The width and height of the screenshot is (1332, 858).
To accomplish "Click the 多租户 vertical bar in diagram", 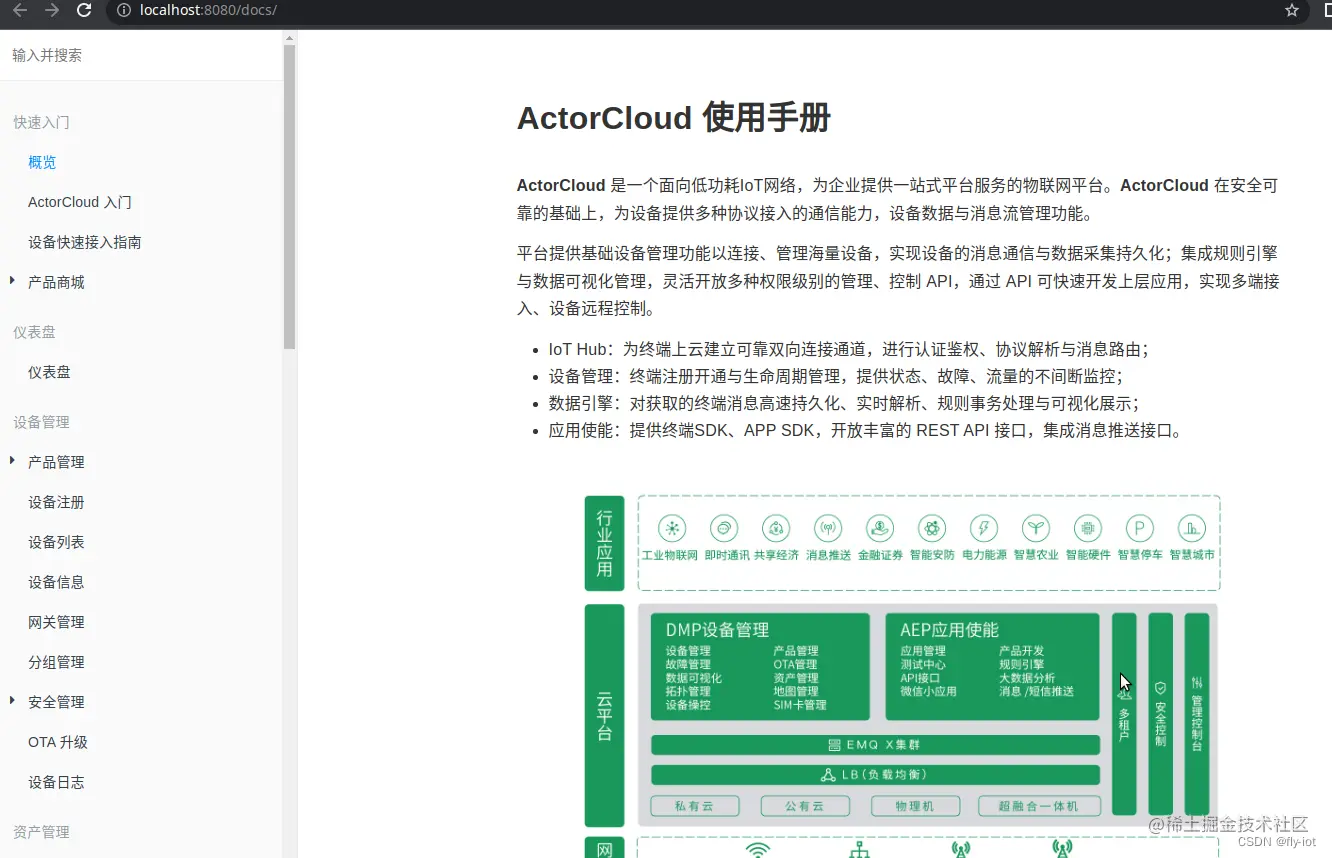I will coord(1124,714).
